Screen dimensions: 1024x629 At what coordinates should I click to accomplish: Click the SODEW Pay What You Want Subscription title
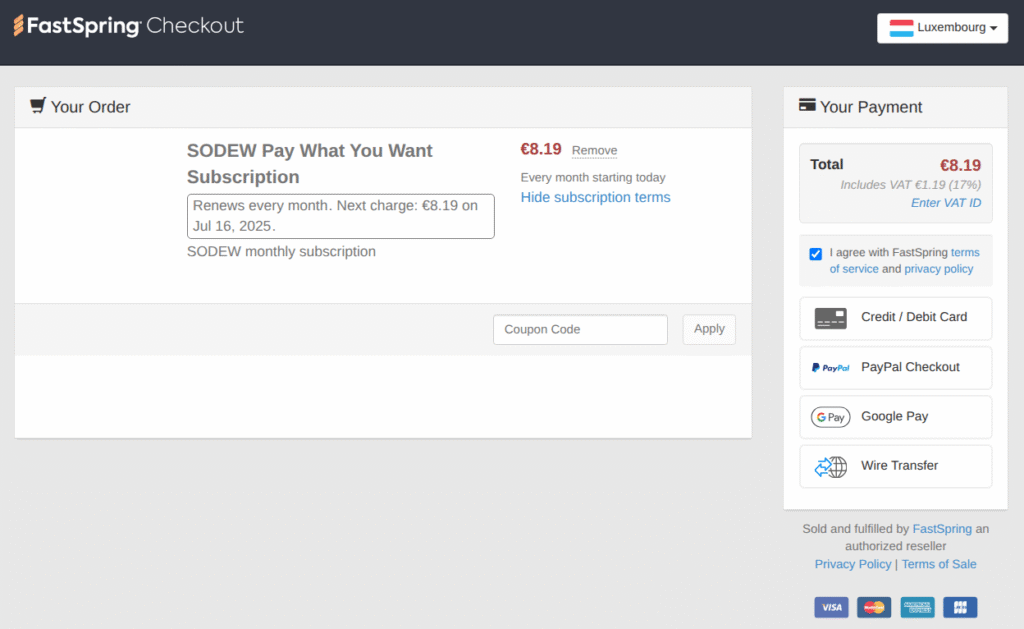[x=310, y=164]
